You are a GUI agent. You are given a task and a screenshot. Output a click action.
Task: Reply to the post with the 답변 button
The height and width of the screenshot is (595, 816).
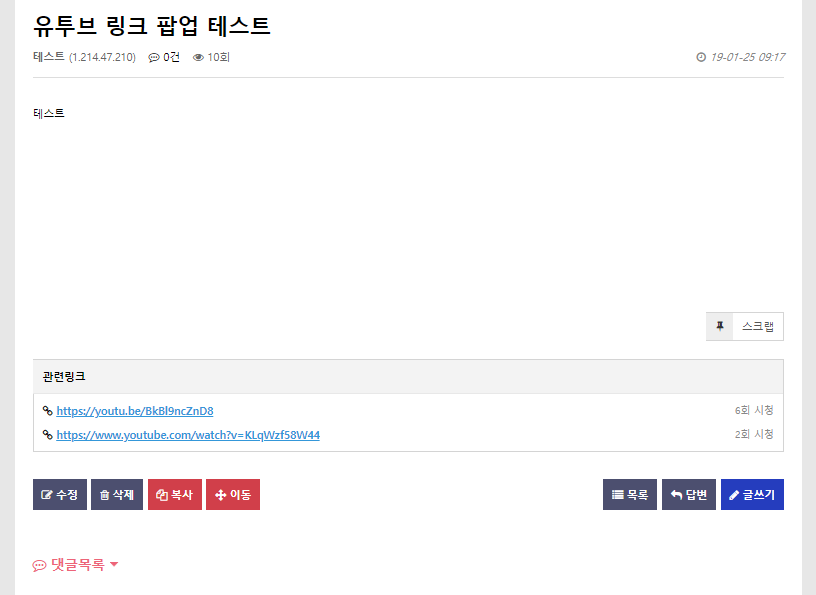(689, 495)
